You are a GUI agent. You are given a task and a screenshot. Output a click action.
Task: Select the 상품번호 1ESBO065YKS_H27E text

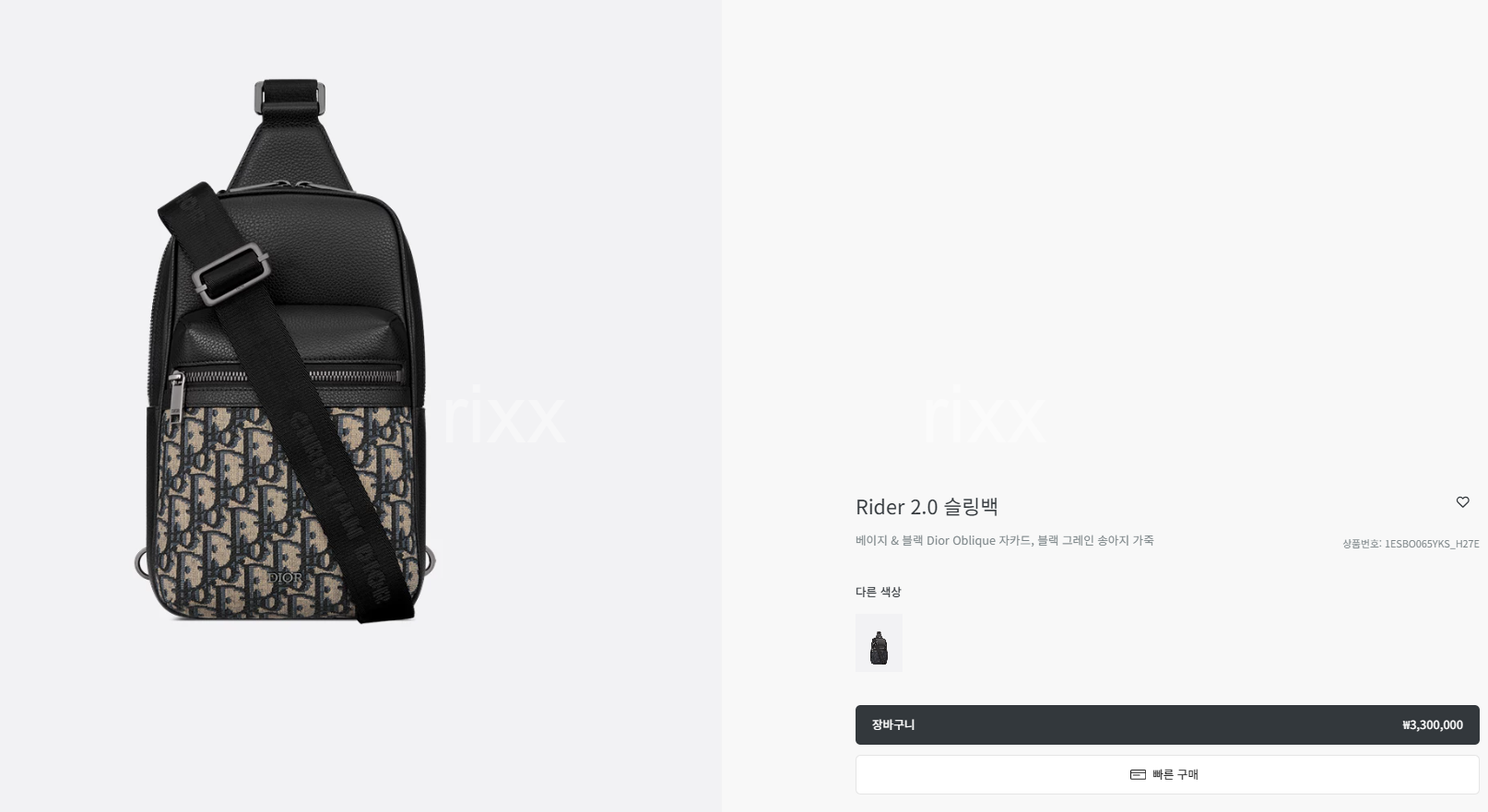(x=1411, y=544)
